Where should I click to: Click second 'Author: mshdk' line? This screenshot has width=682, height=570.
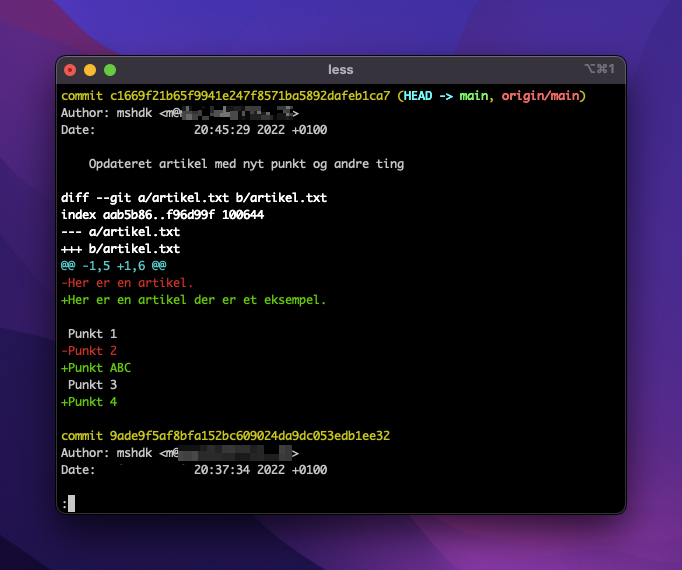(180, 453)
